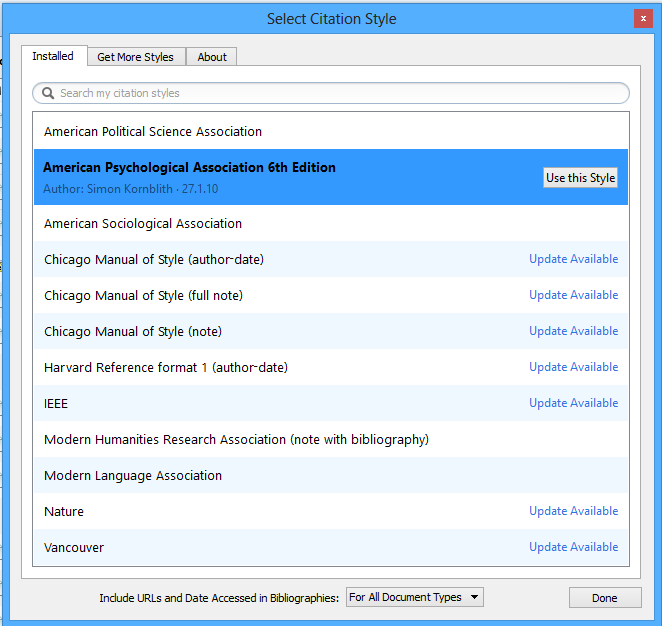Select American Sociological Association style
662x626 pixels.
[x=331, y=223]
